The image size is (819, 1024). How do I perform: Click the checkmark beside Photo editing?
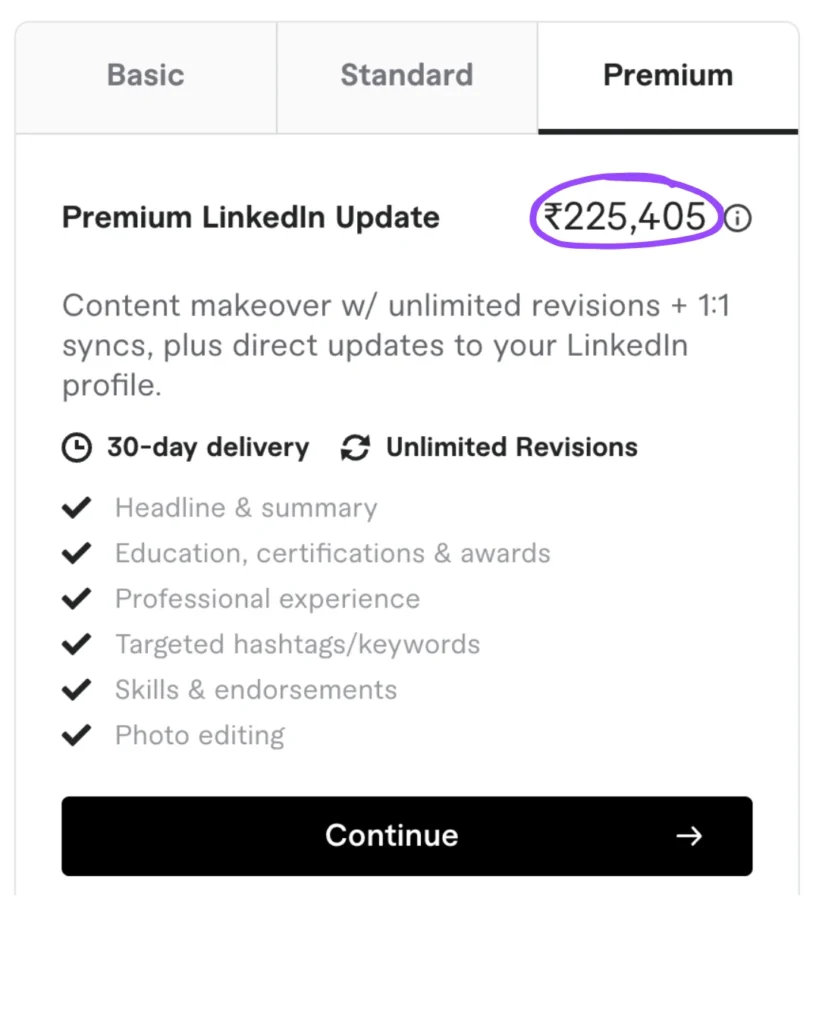point(76,736)
